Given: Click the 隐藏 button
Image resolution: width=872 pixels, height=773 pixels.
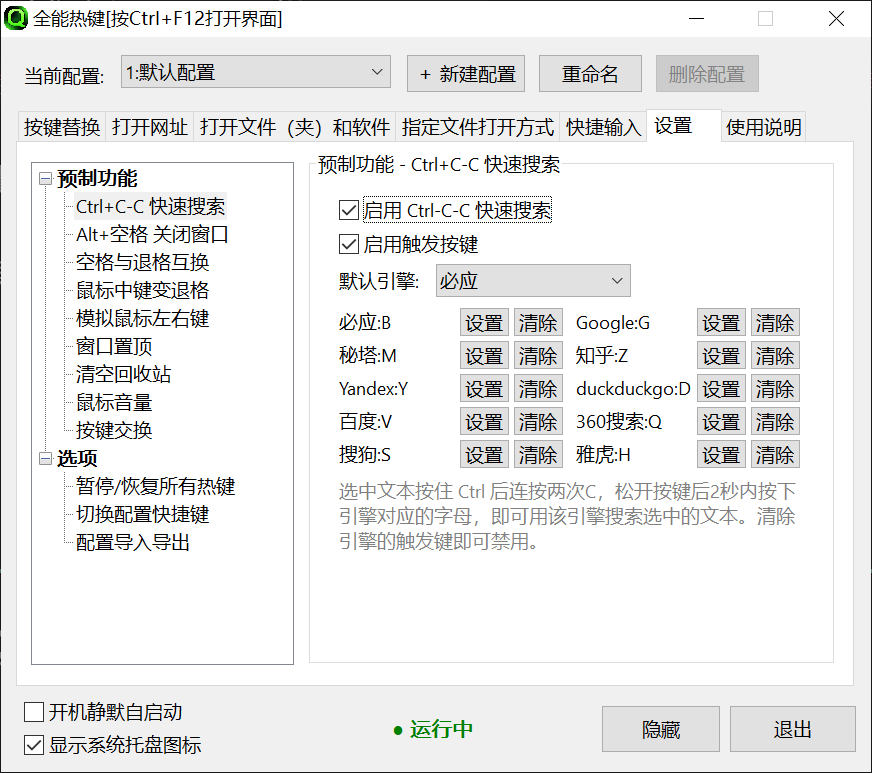Looking at the screenshot, I should [661, 729].
